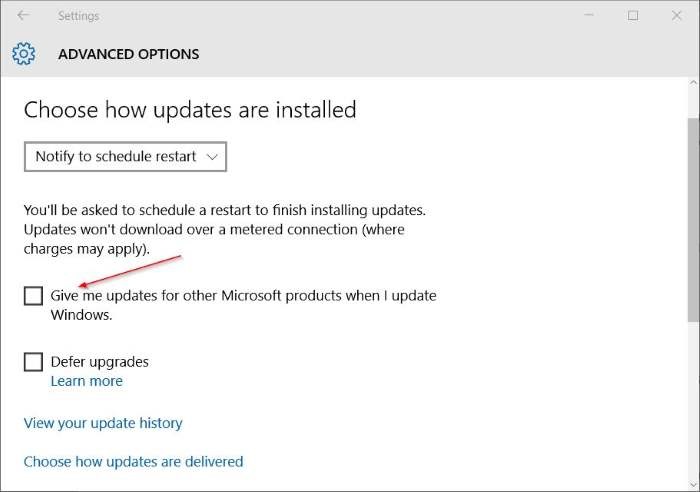This screenshot has width=700, height=492.
Task: Click the 'Settings' window title text
Action: [x=79, y=16]
